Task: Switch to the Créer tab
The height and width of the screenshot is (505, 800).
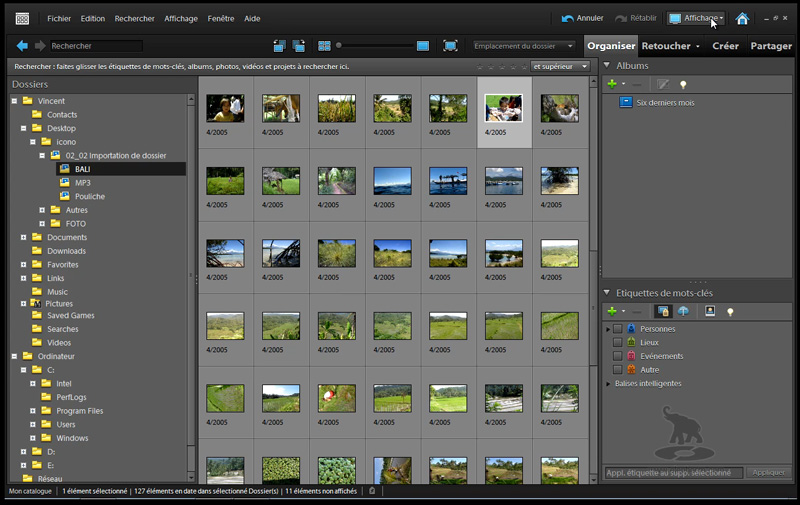Action: click(725, 46)
